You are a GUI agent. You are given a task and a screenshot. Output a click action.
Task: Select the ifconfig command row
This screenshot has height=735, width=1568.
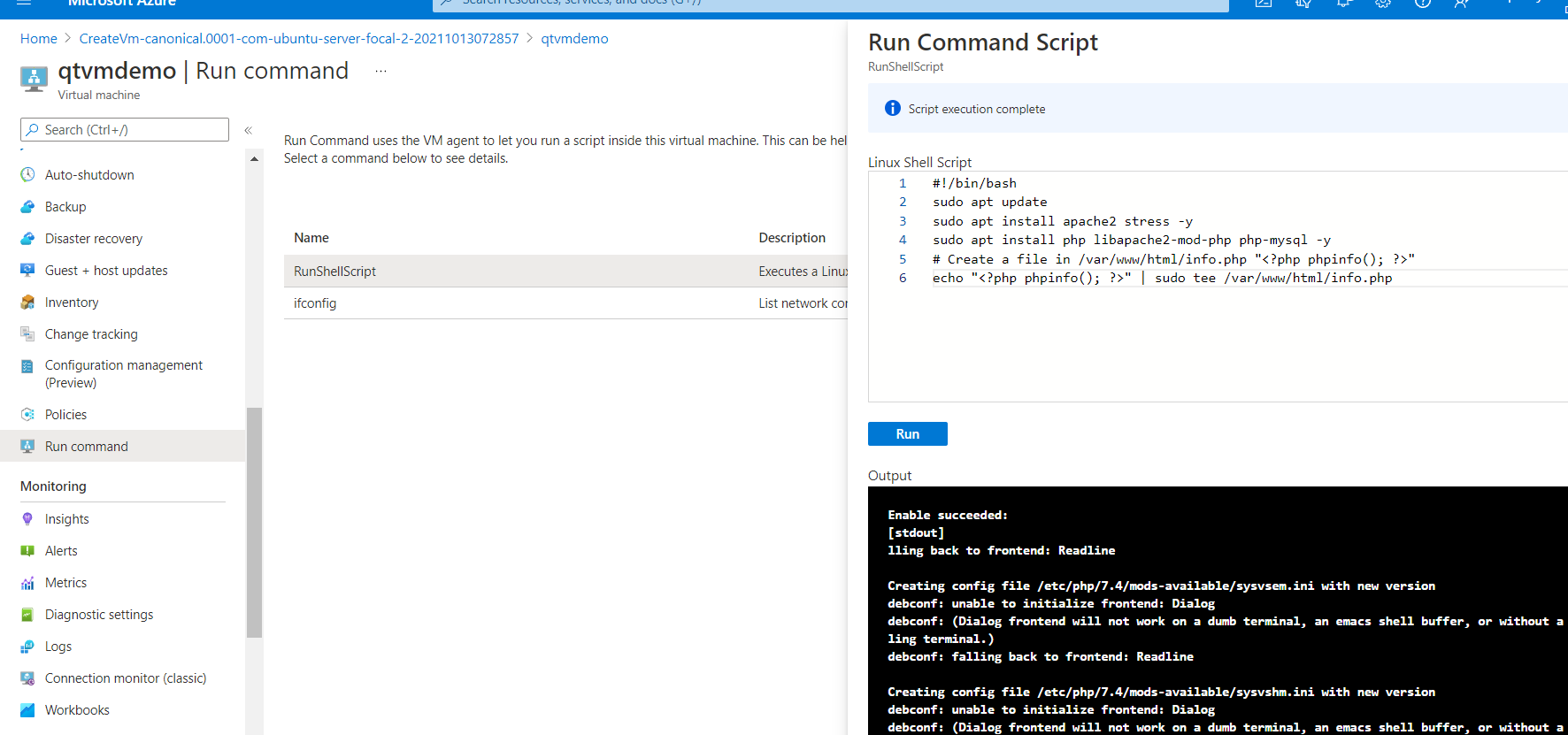click(x=565, y=302)
